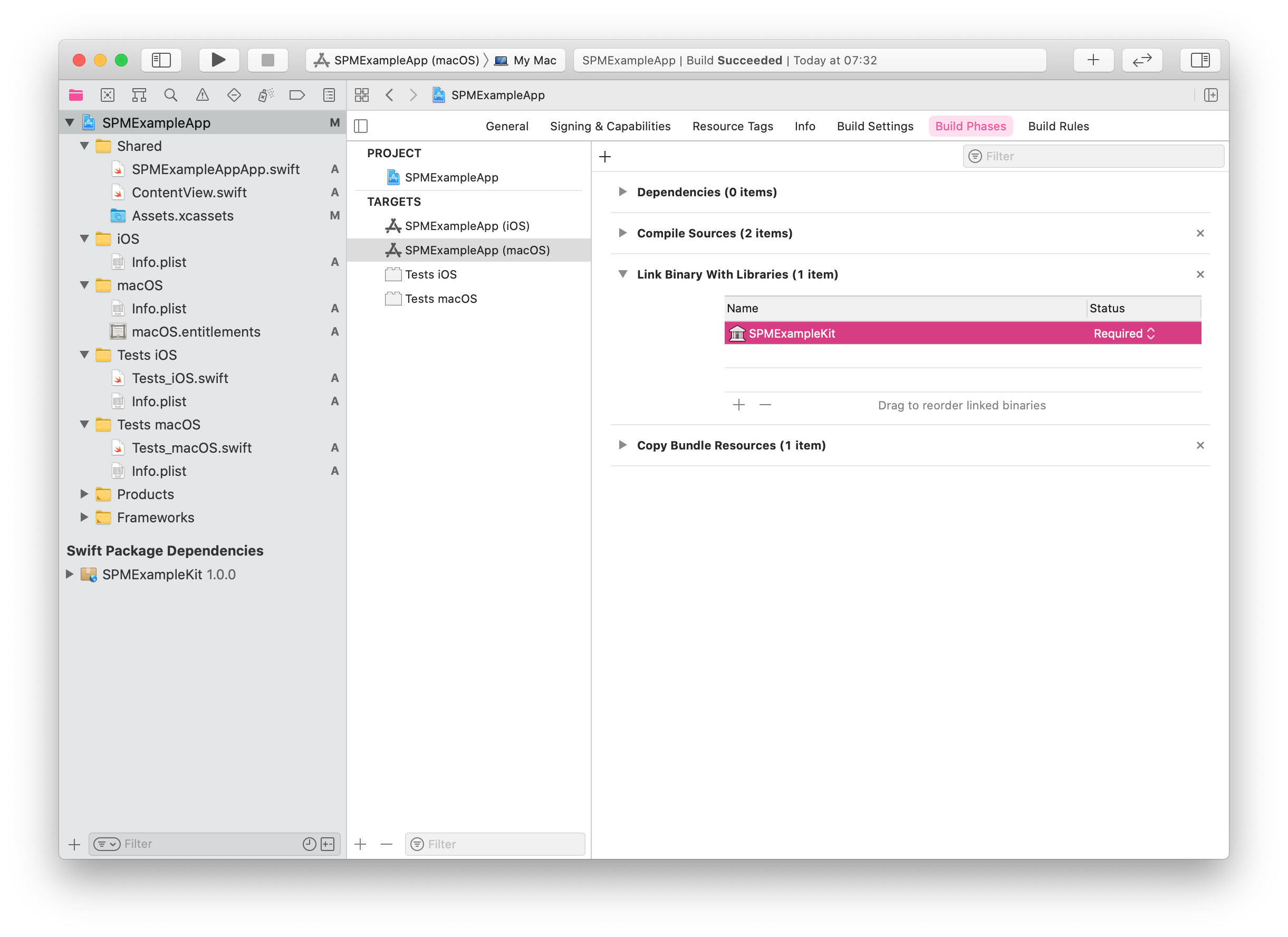
Task: Open the Build Rules tab
Action: (1059, 126)
